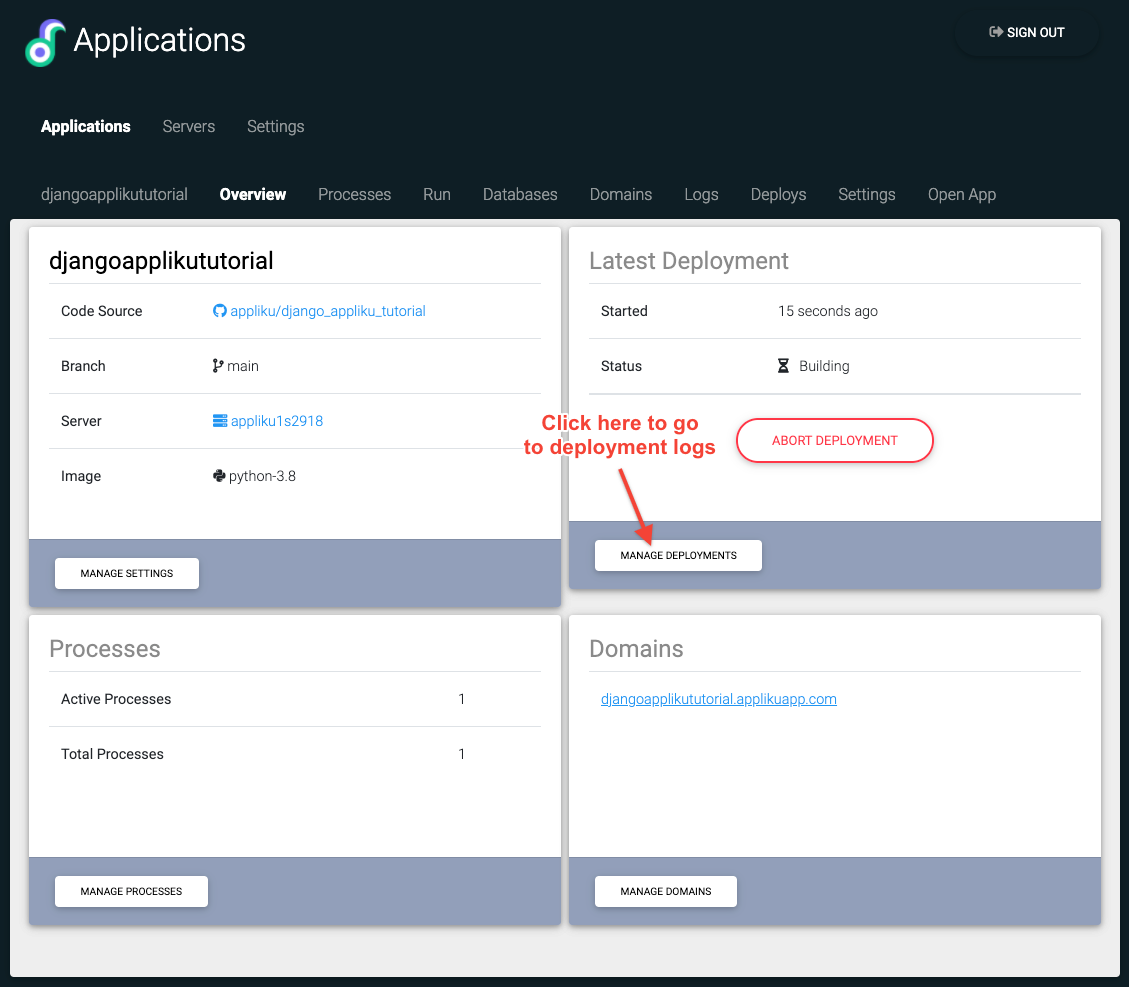Switch to the Deploys tab
Viewport: 1129px width, 987px height.
(778, 194)
